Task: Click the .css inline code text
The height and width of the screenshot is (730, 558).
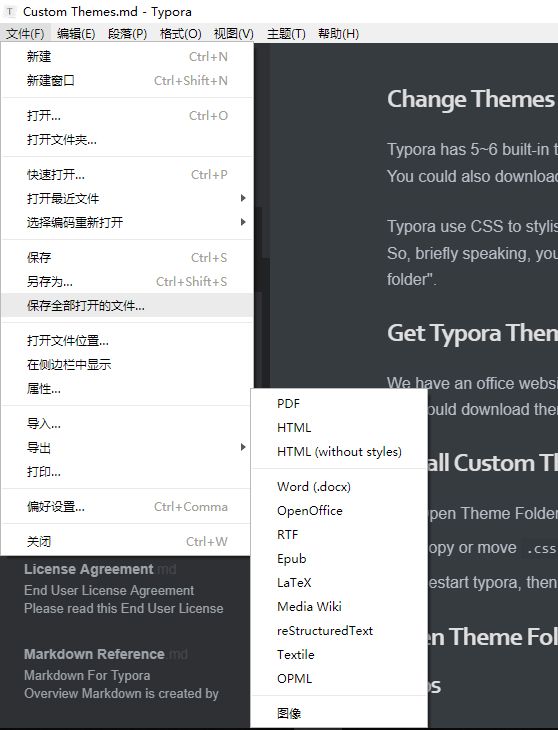Action: [541, 548]
